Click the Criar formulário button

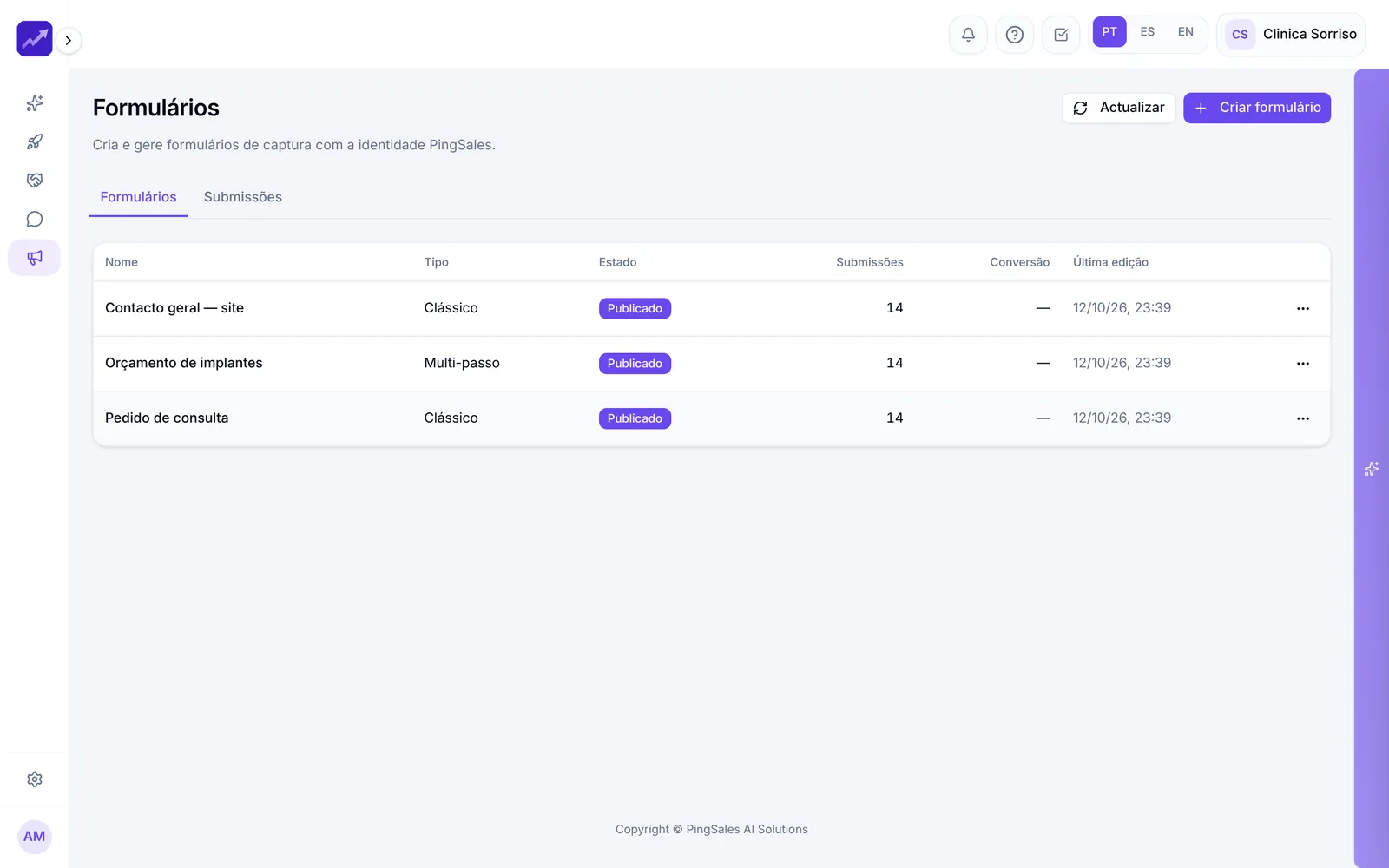(1257, 108)
